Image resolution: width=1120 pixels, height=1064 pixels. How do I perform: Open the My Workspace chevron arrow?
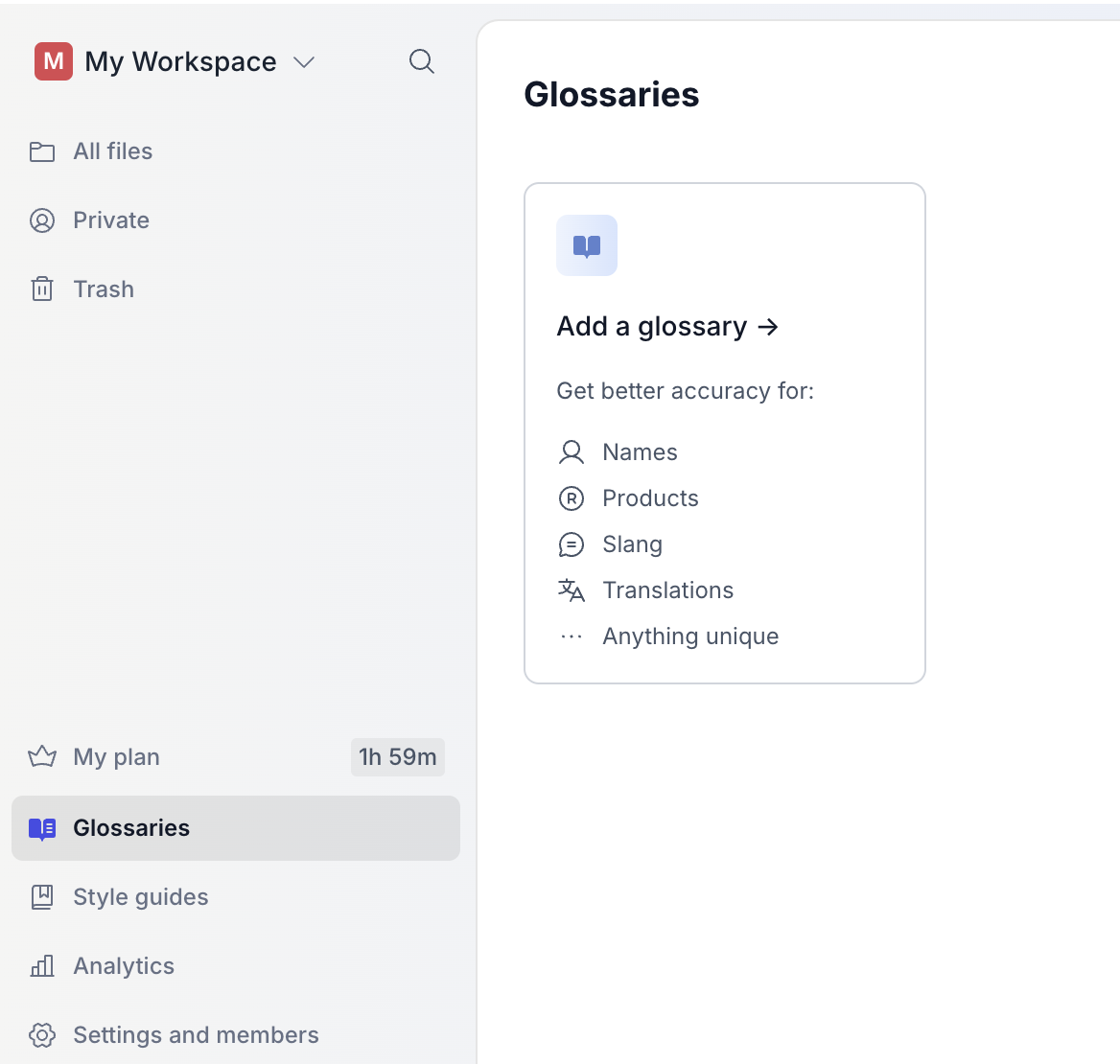[304, 61]
